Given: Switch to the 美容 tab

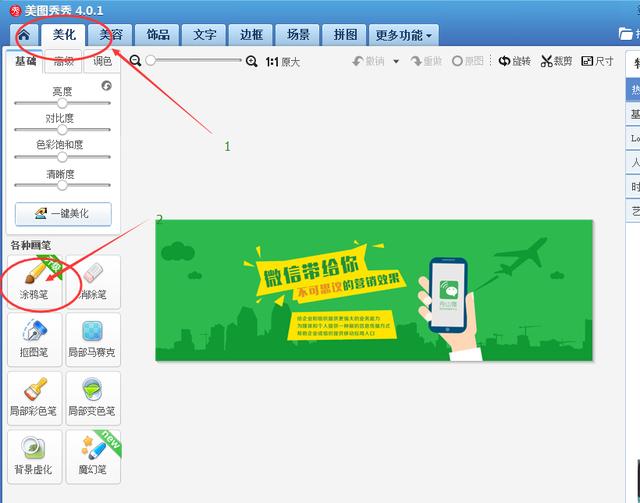Looking at the screenshot, I should 111,35.
